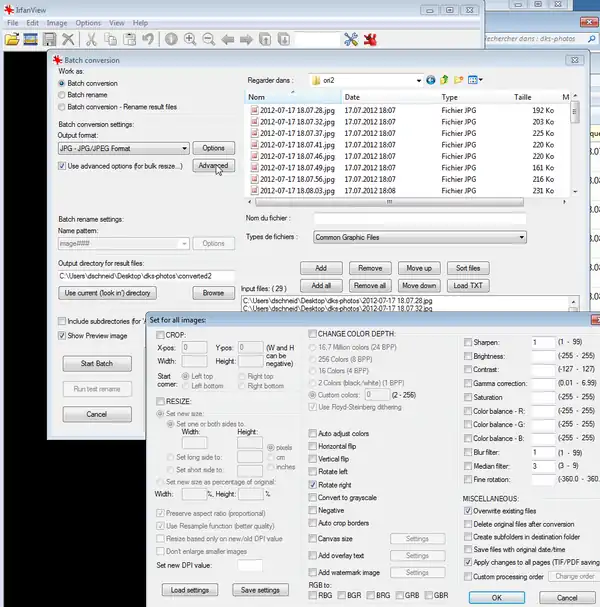
Task: Open the Types de fichiers dropdown
Action: [x=521, y=237]
